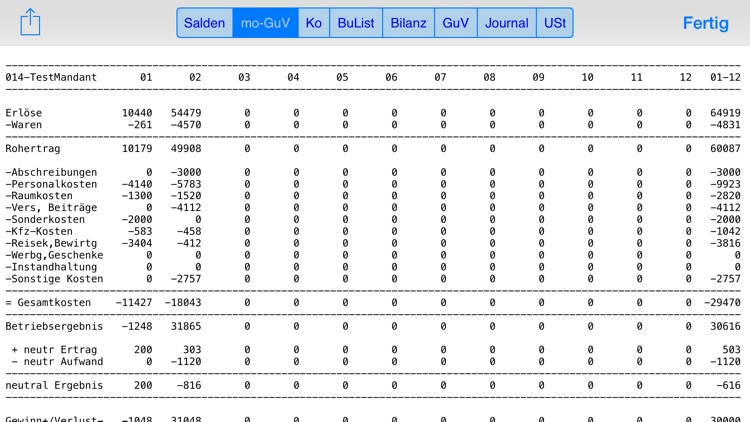Screen dimensions: 750x422
Task: Click the -Reisek,Bewirtg row label
Action: [x=51, y=243]
